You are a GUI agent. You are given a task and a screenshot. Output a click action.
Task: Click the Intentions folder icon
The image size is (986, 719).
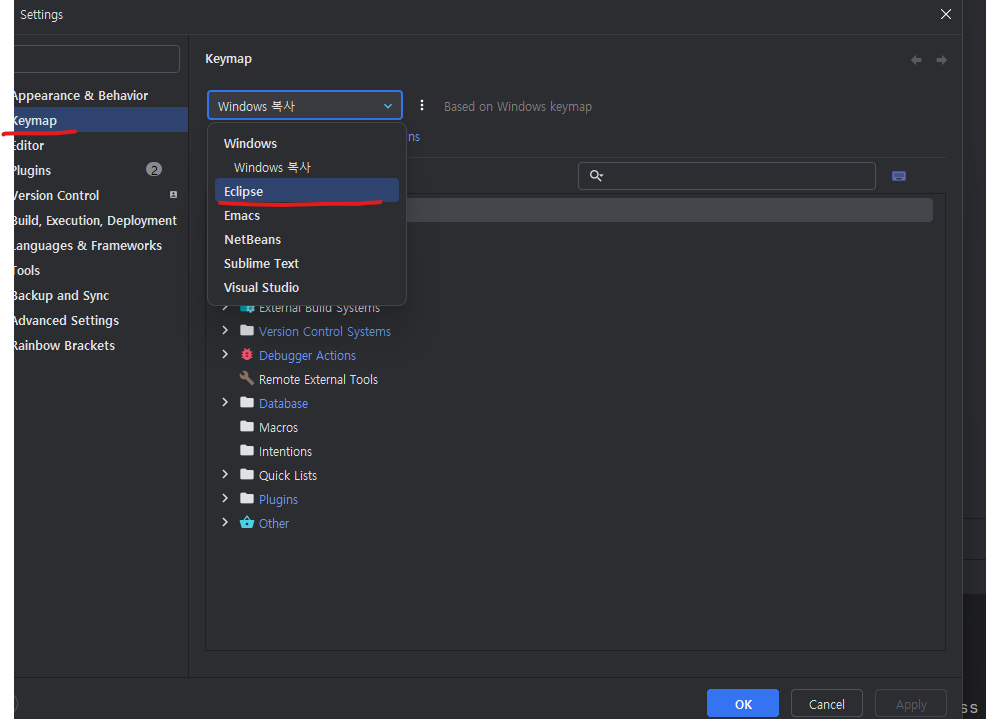click(x=246, y=450)
